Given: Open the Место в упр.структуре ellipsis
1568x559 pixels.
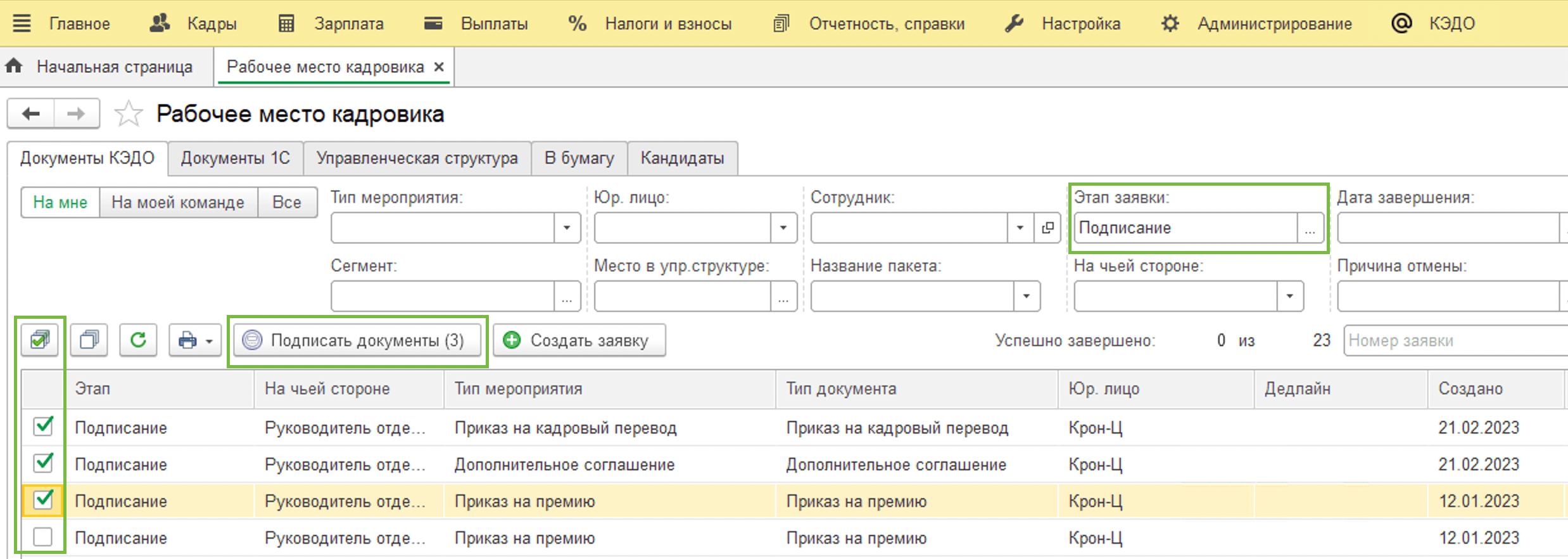Looking at the screenshot, I should [783, 297].
